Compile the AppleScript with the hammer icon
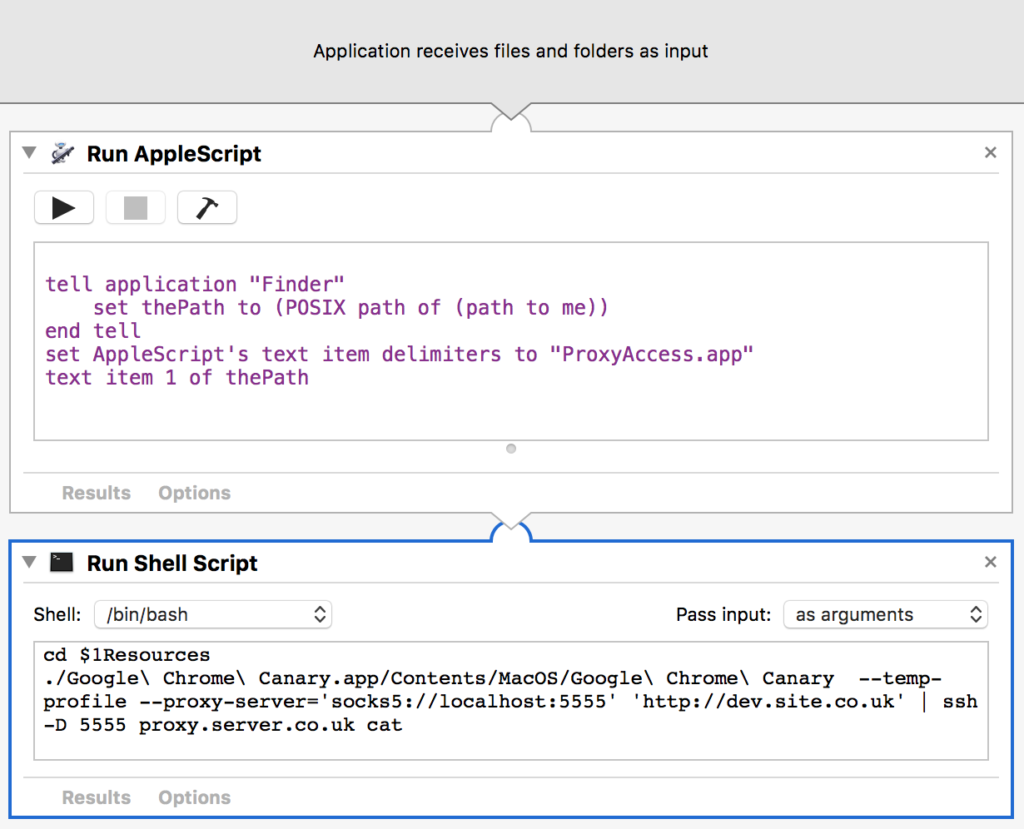The image size is (1024, 829). (x=207, y=208)
